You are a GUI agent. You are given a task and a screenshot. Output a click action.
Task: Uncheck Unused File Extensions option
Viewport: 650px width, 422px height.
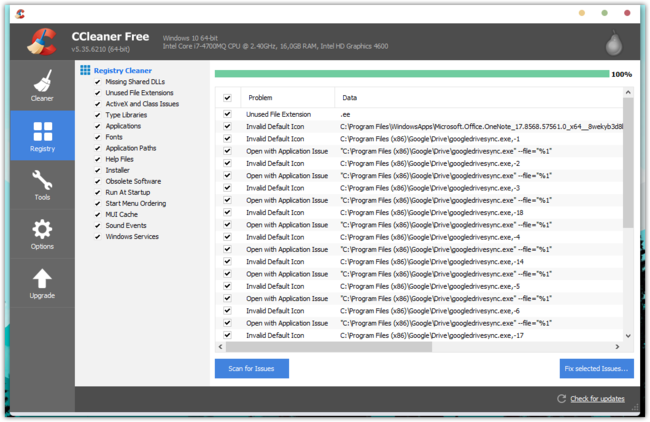coord(97,93)
